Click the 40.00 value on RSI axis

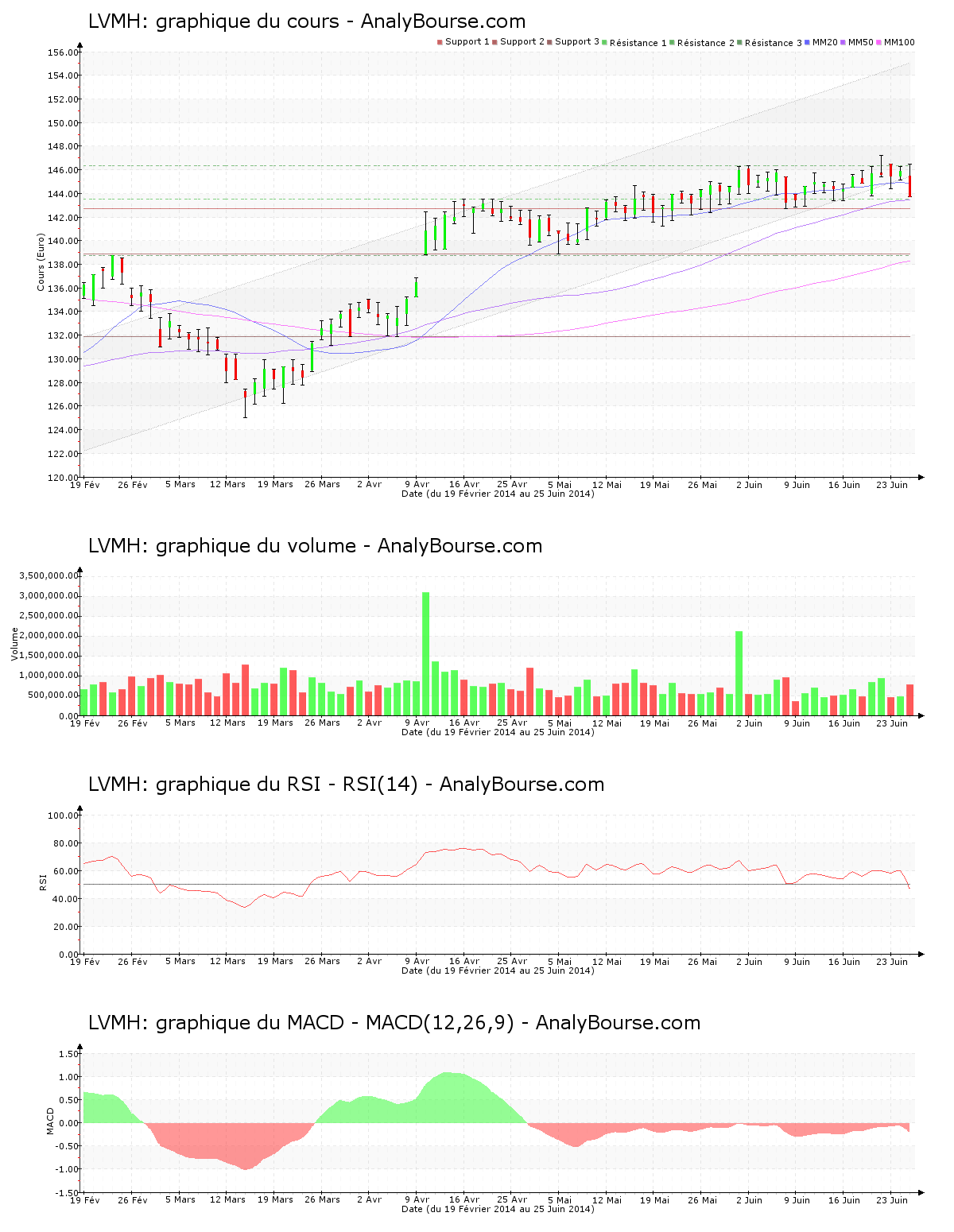click(65, 899)
